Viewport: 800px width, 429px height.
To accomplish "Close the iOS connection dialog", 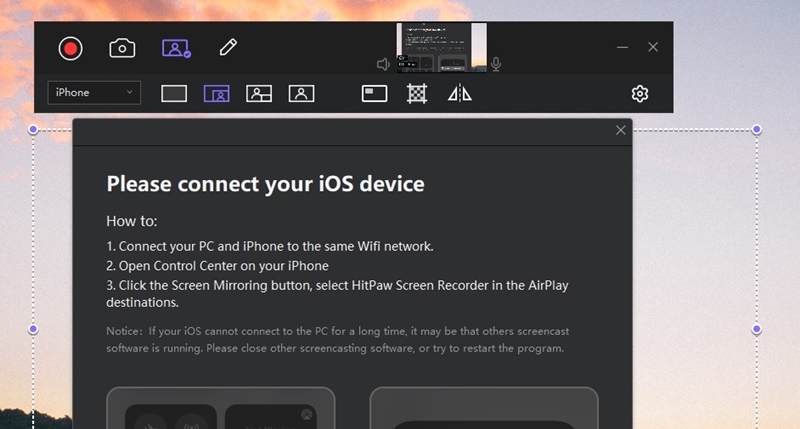I will tap(621, 130).
